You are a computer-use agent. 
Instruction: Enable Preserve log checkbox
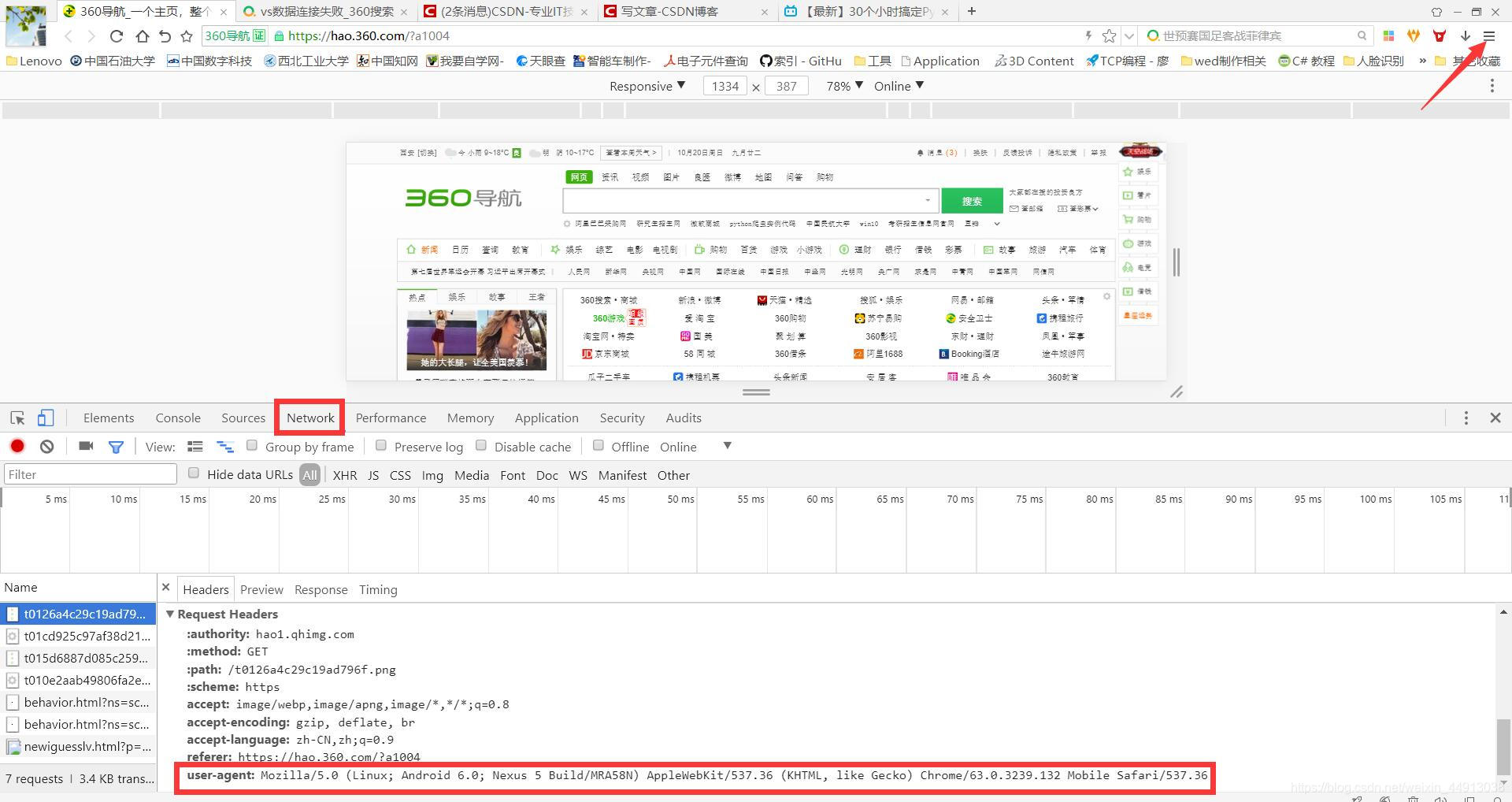381,445
